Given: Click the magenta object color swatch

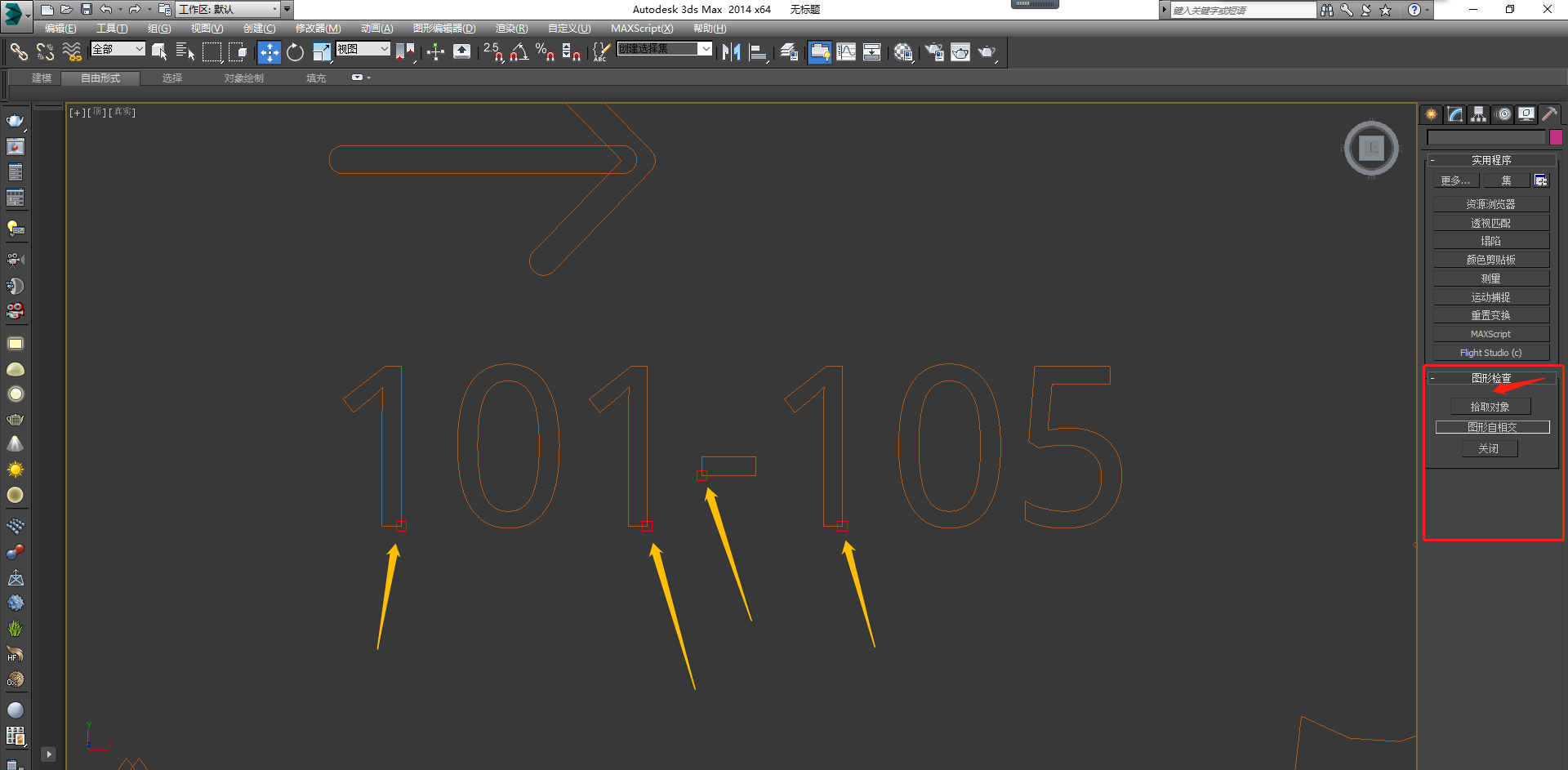Looking at the screenshot, I should coord(1556,137).
